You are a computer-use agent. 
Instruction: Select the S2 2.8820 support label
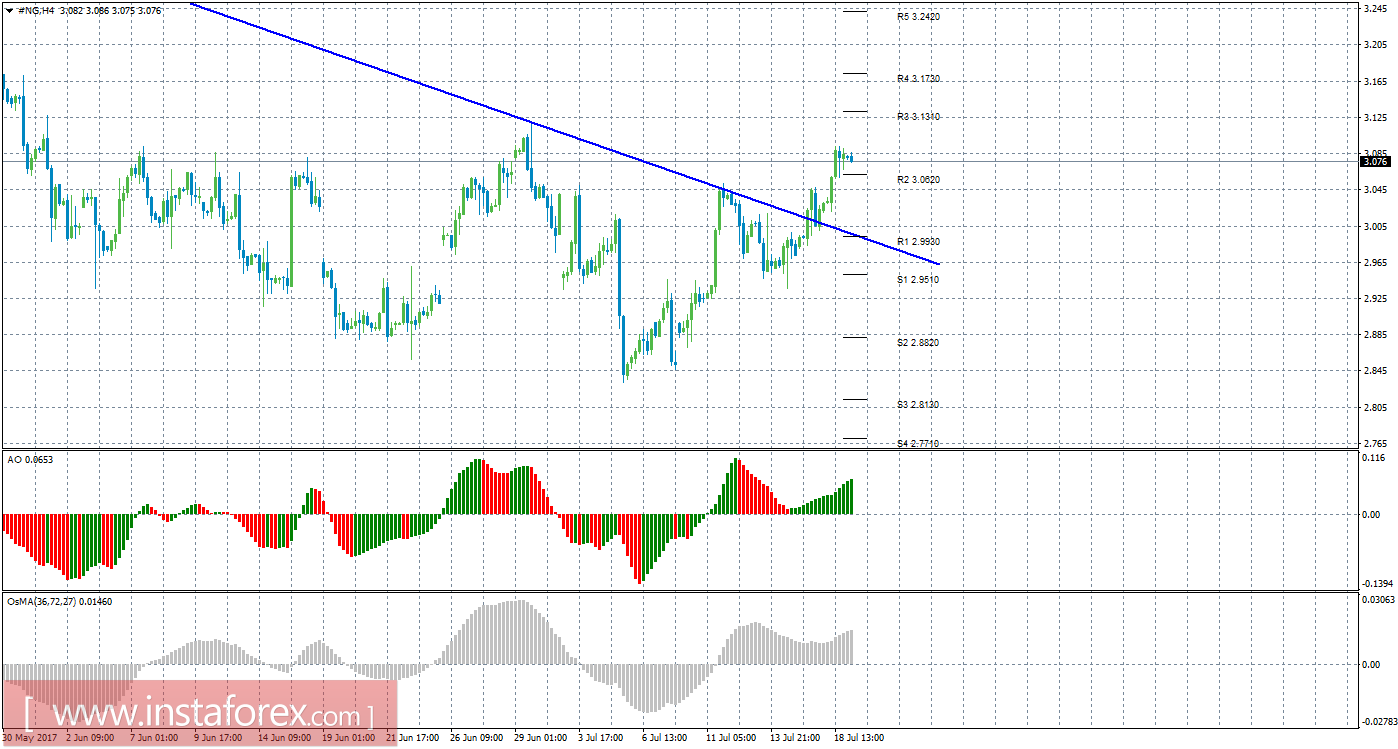pos(919,343)
